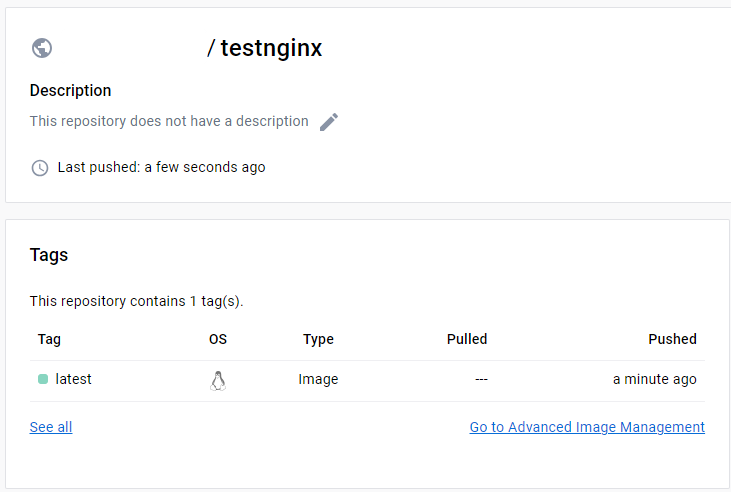Open the See all tags link

click(51, 427)
